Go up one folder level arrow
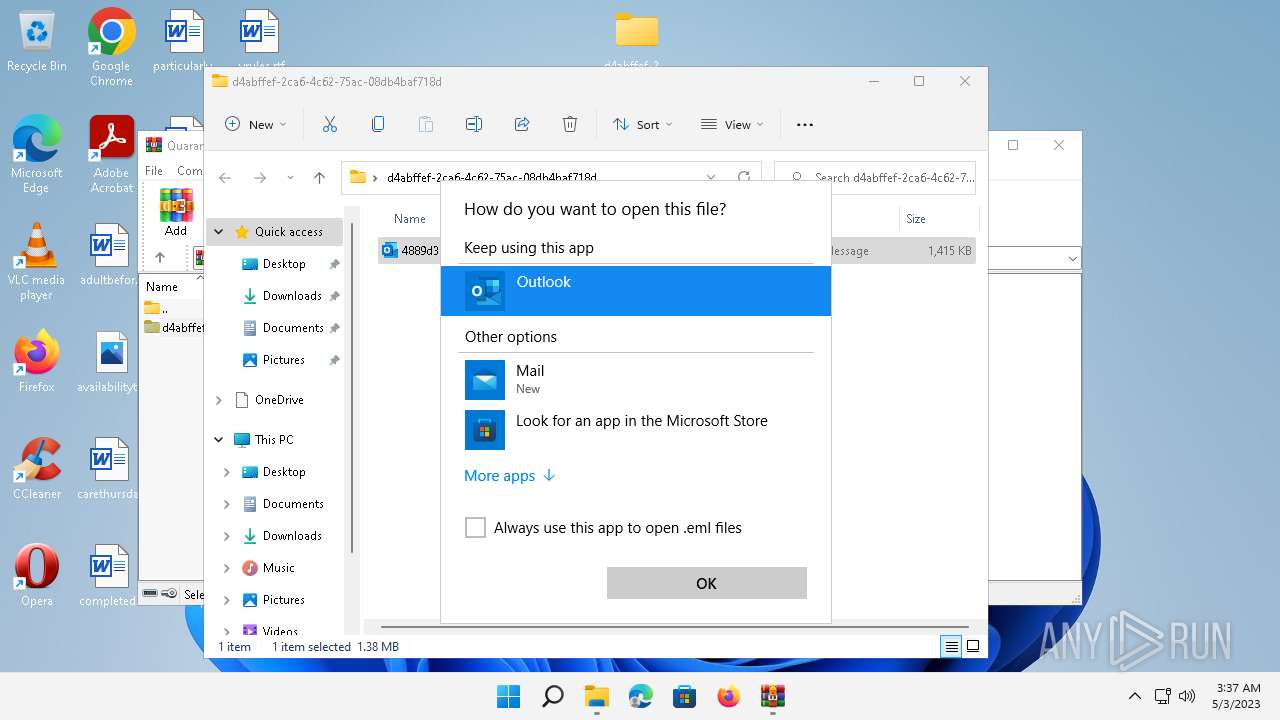This screenshot has width=1280, height=720. coord(319,178)
